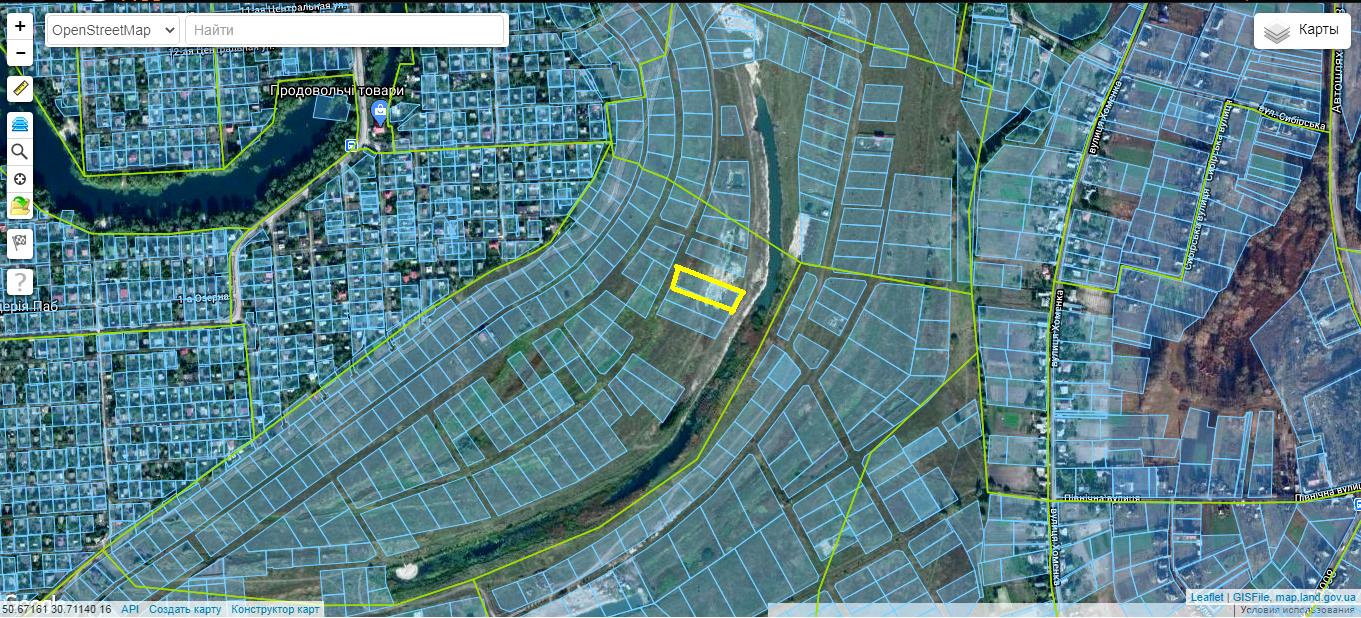Image resolution: width=1361 pixels, height=618 pixels.
Task: Follow the Leaflet attribution link
Action: click(1206, 597)
